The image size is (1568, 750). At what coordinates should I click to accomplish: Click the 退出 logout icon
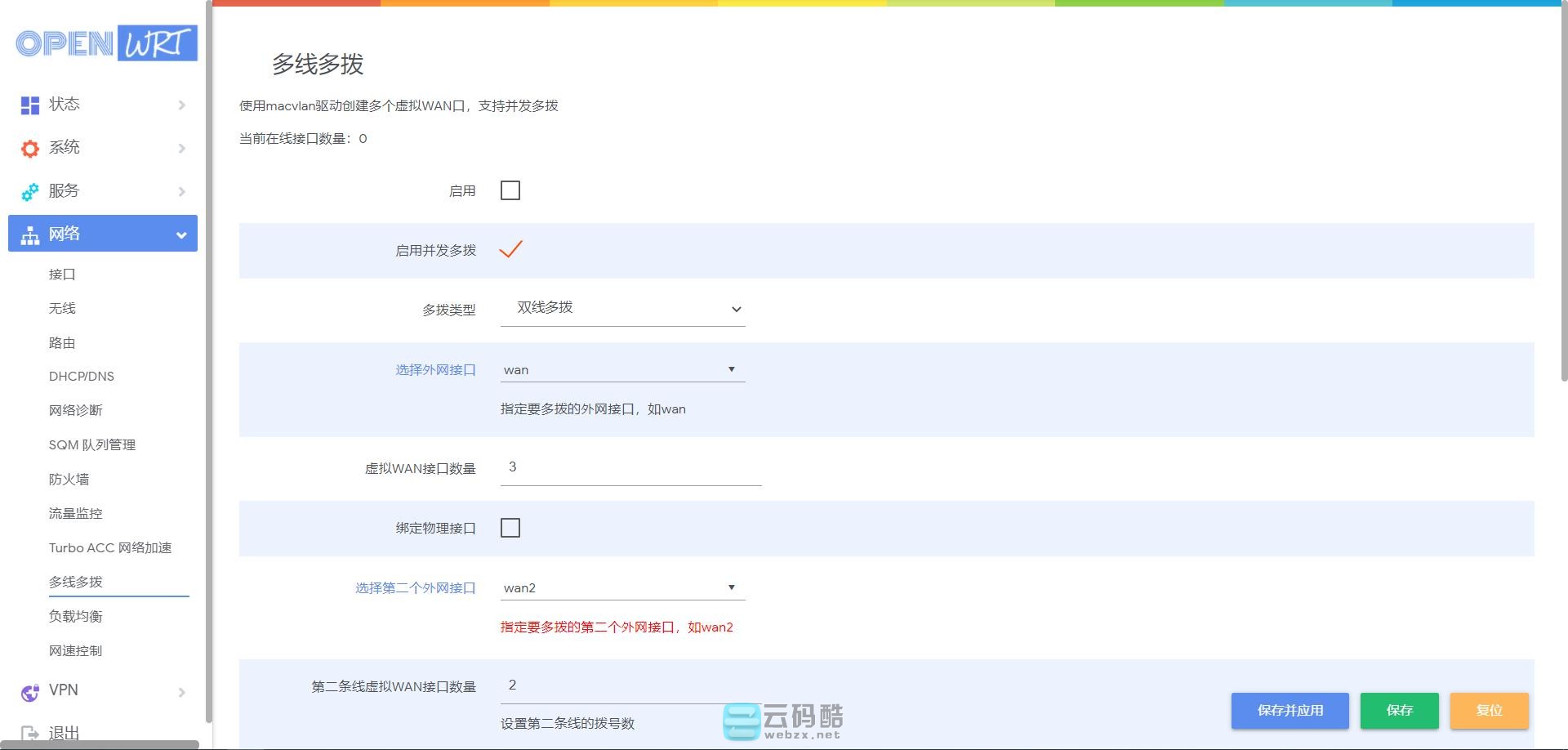(30, 733)
